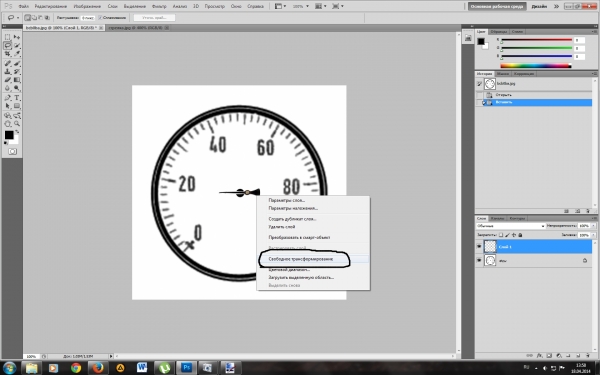Open the History panel options menu
The width and height of the screenshot is (600, 375).
coord(594,73)
